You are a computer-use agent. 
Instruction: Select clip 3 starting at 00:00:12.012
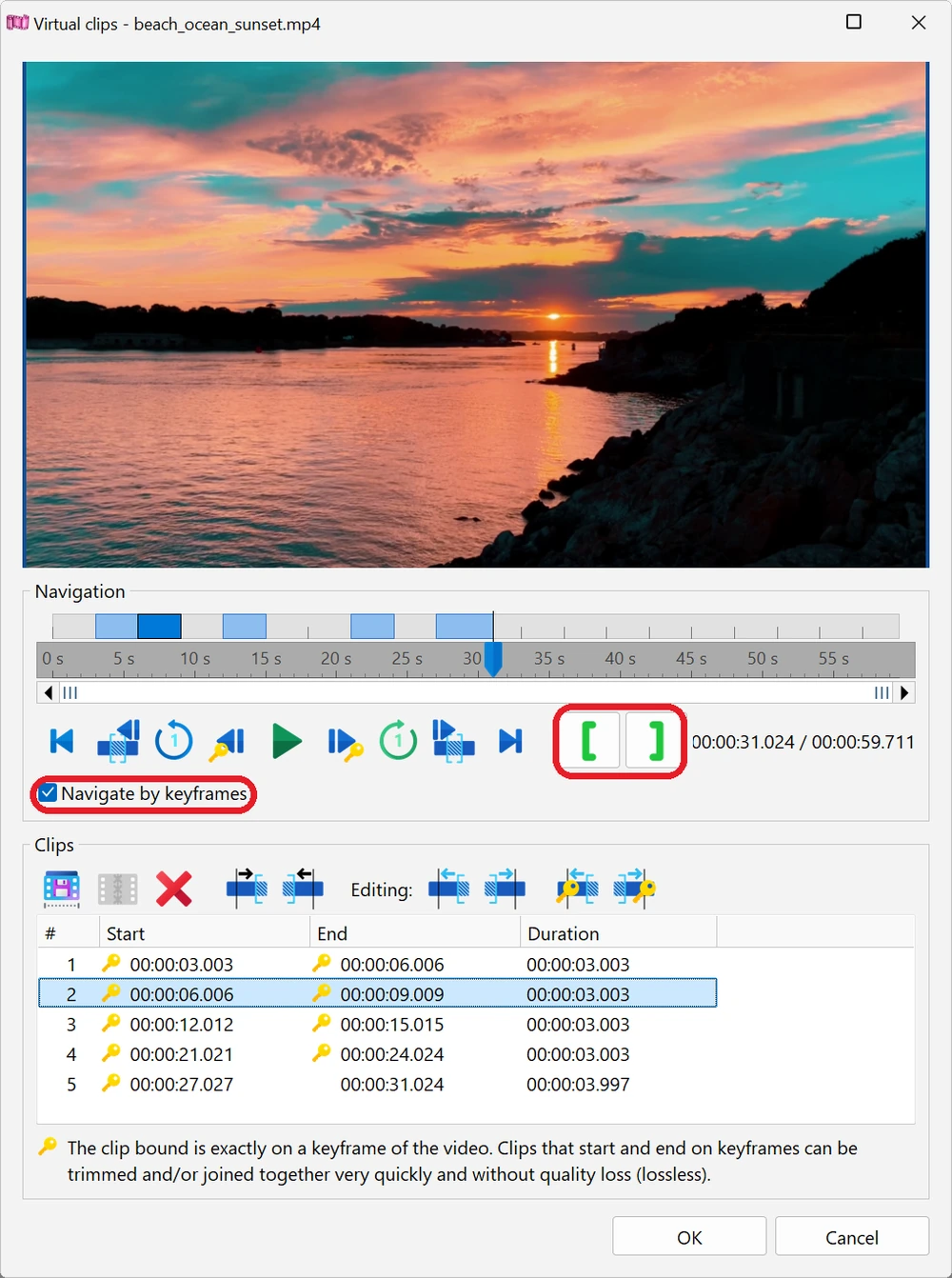tap(377, 1024)
